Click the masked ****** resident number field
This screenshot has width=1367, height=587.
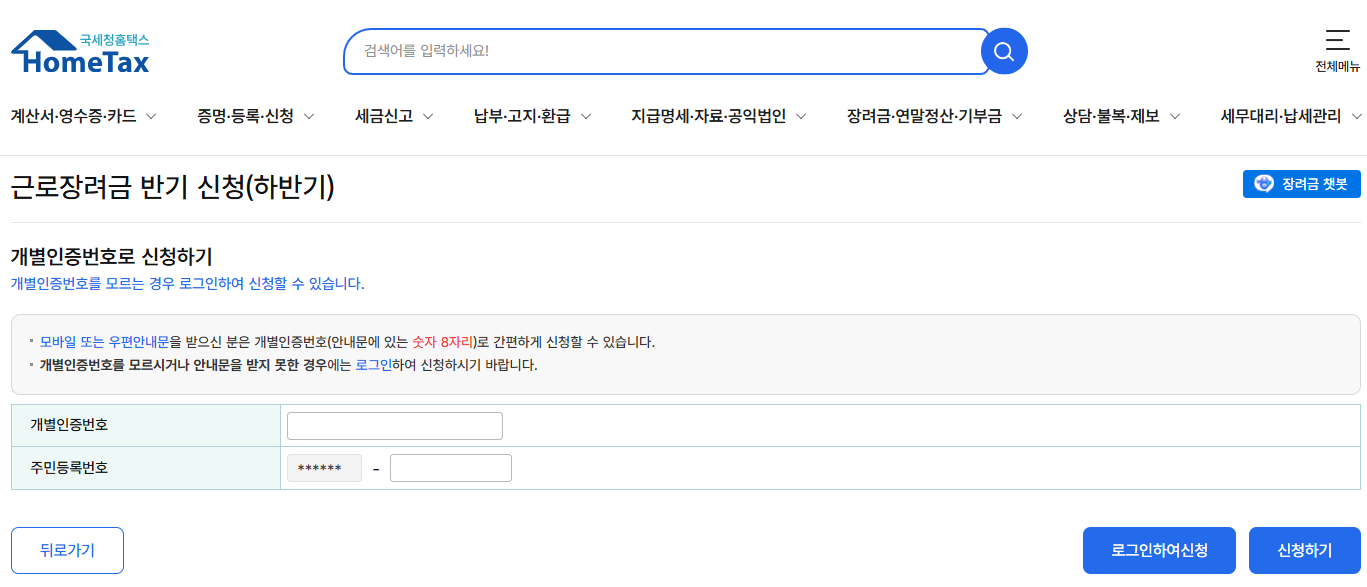324,468
